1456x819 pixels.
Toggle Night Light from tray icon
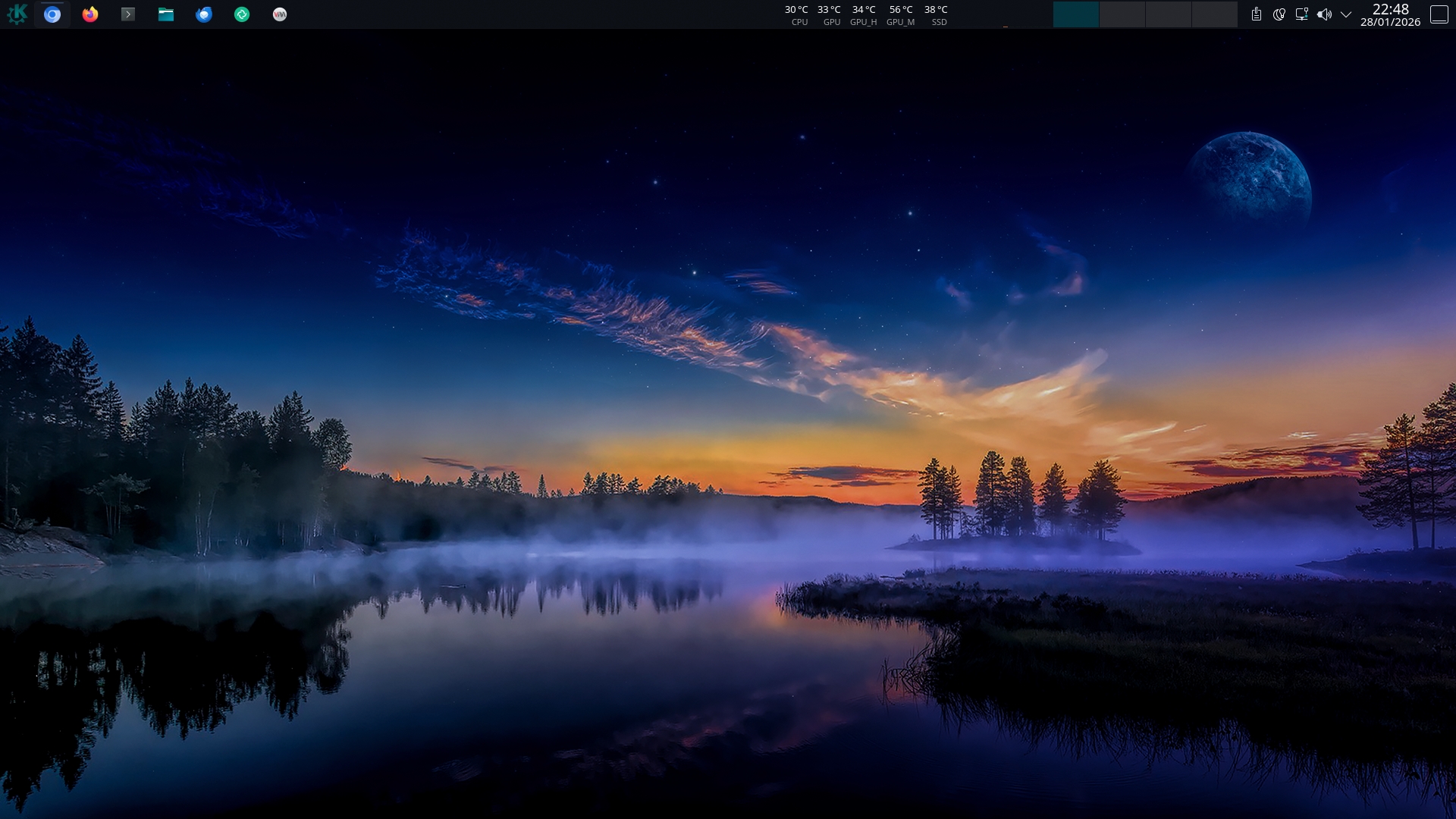pos(1279,14)
